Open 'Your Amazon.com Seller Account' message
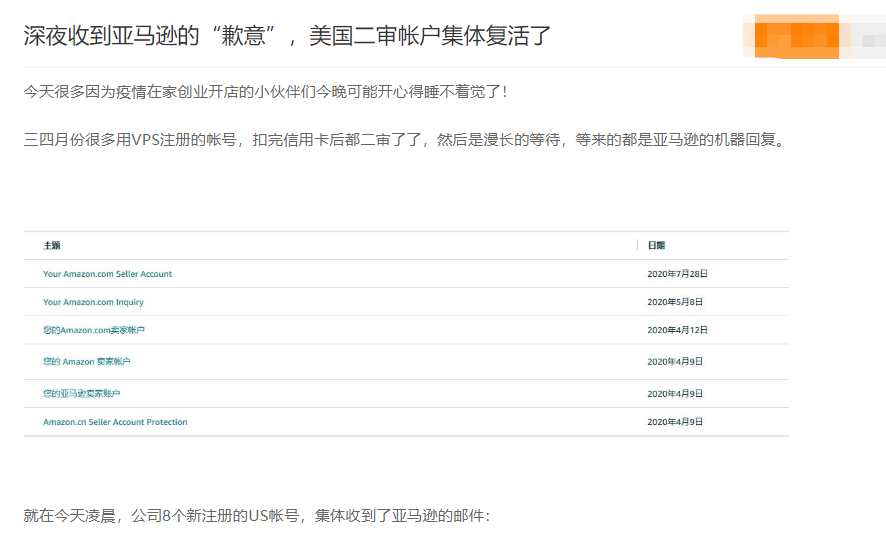886x542 pixels. point(107,274)
